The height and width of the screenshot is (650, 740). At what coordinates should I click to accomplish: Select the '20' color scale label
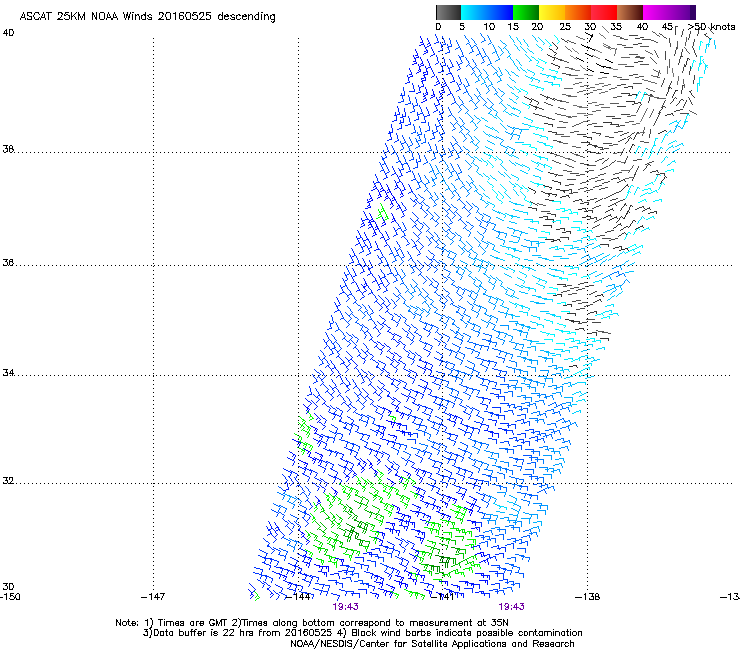pyautogui.click(x=538, y=27)
